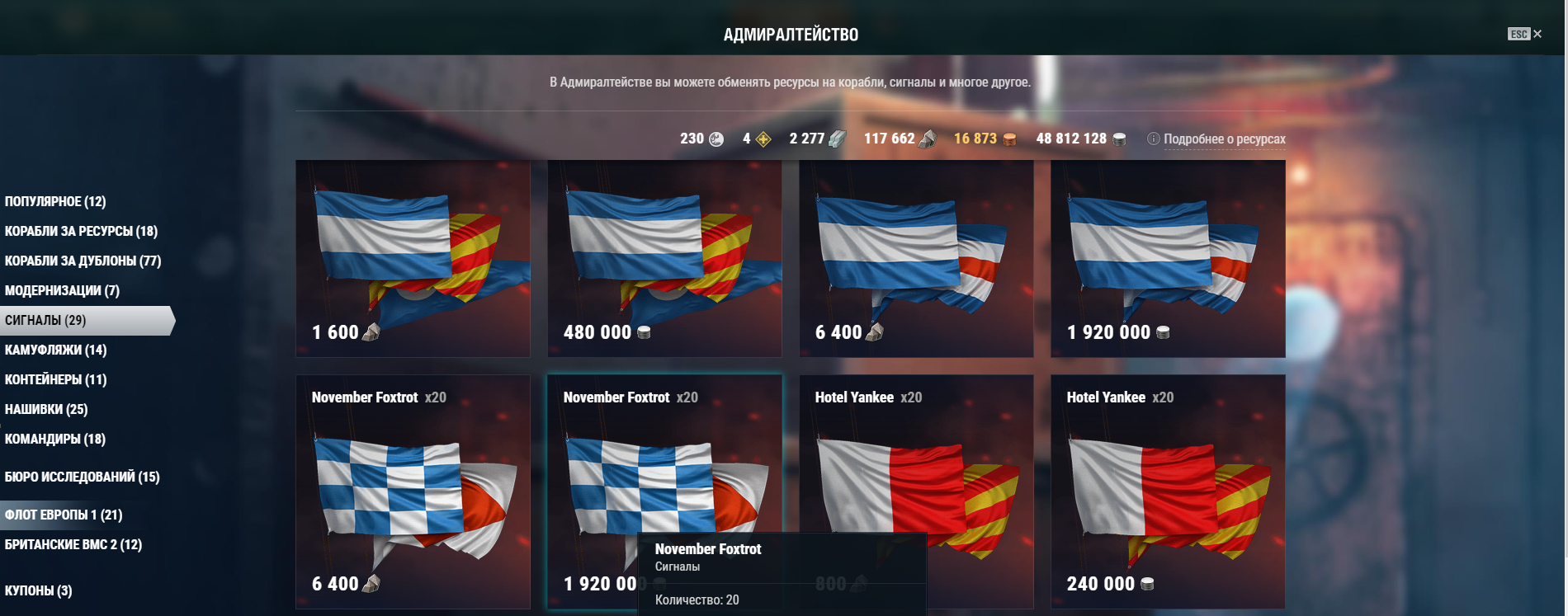Click the yellow diamond icon beside 4
The image size is (1568, 616).
tap(763, 139)
